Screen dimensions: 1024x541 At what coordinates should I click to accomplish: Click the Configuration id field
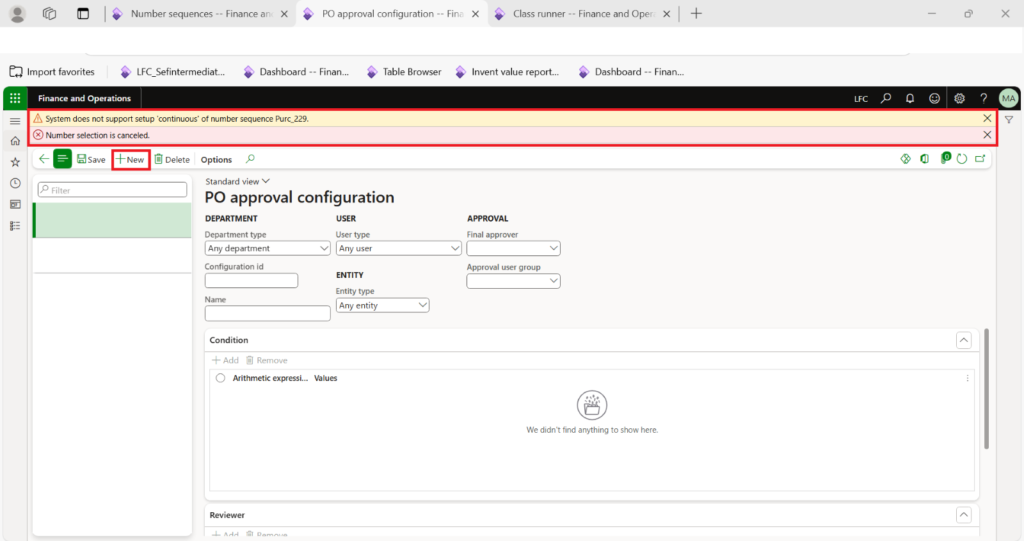tap(251, 280)
